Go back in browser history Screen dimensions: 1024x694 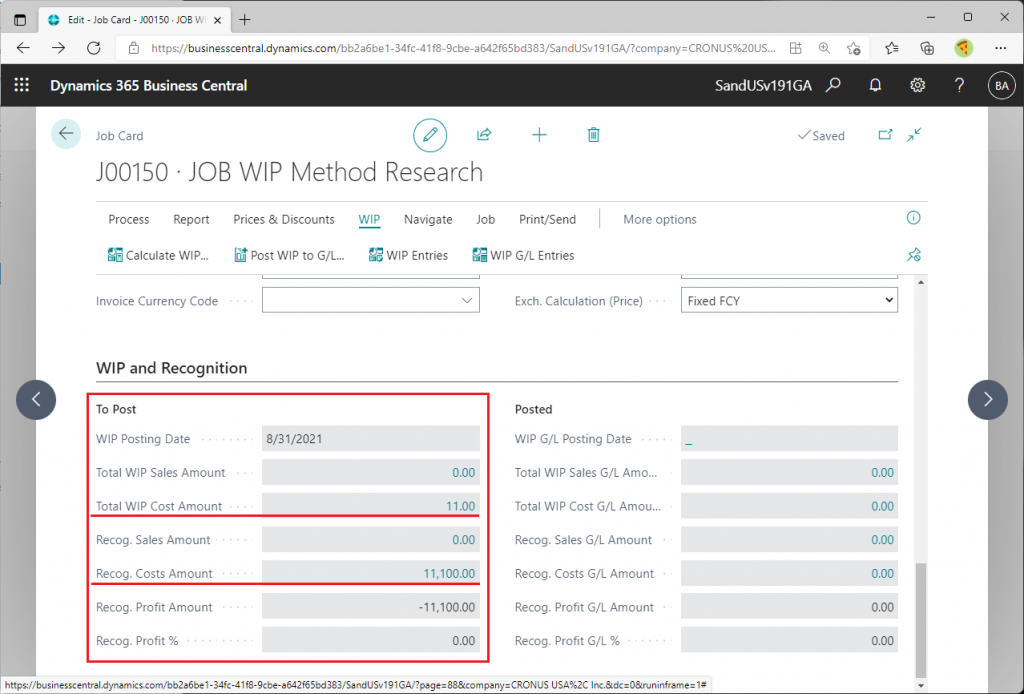[24, 48]
